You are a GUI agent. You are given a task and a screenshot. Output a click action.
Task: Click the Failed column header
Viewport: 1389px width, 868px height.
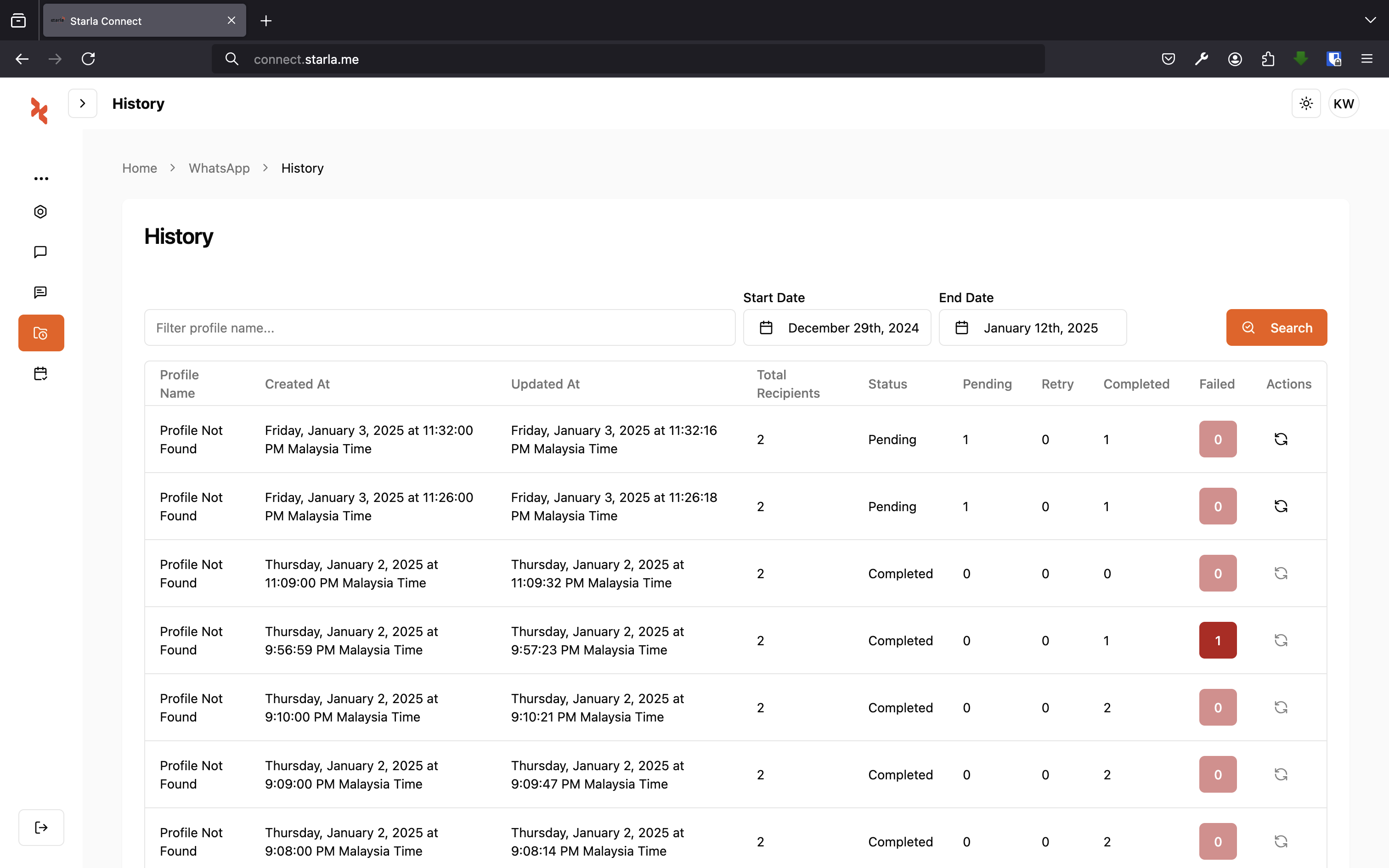pos(1217,384)
